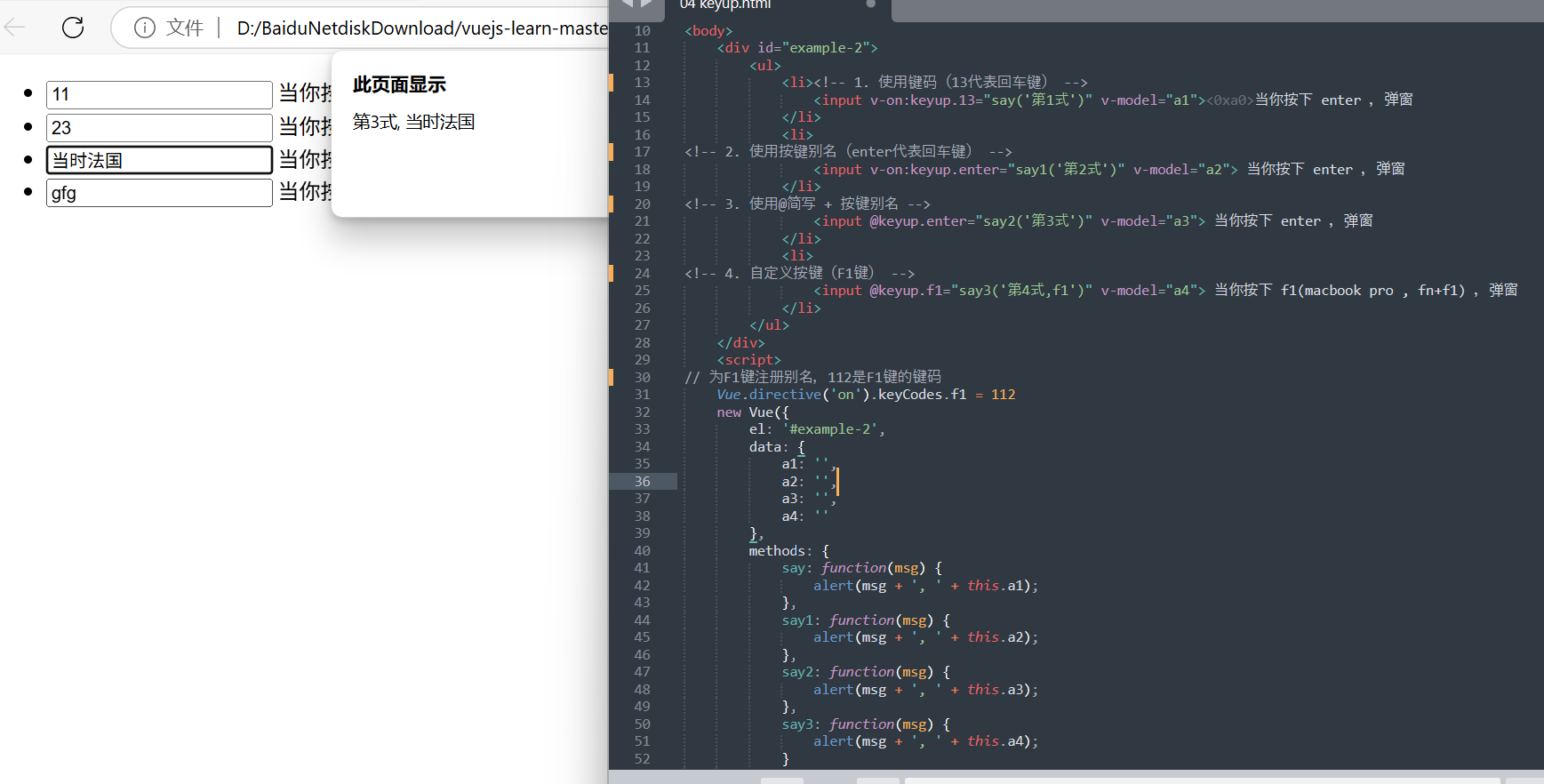Click line number 52 in the gutter

coord(642,759)
